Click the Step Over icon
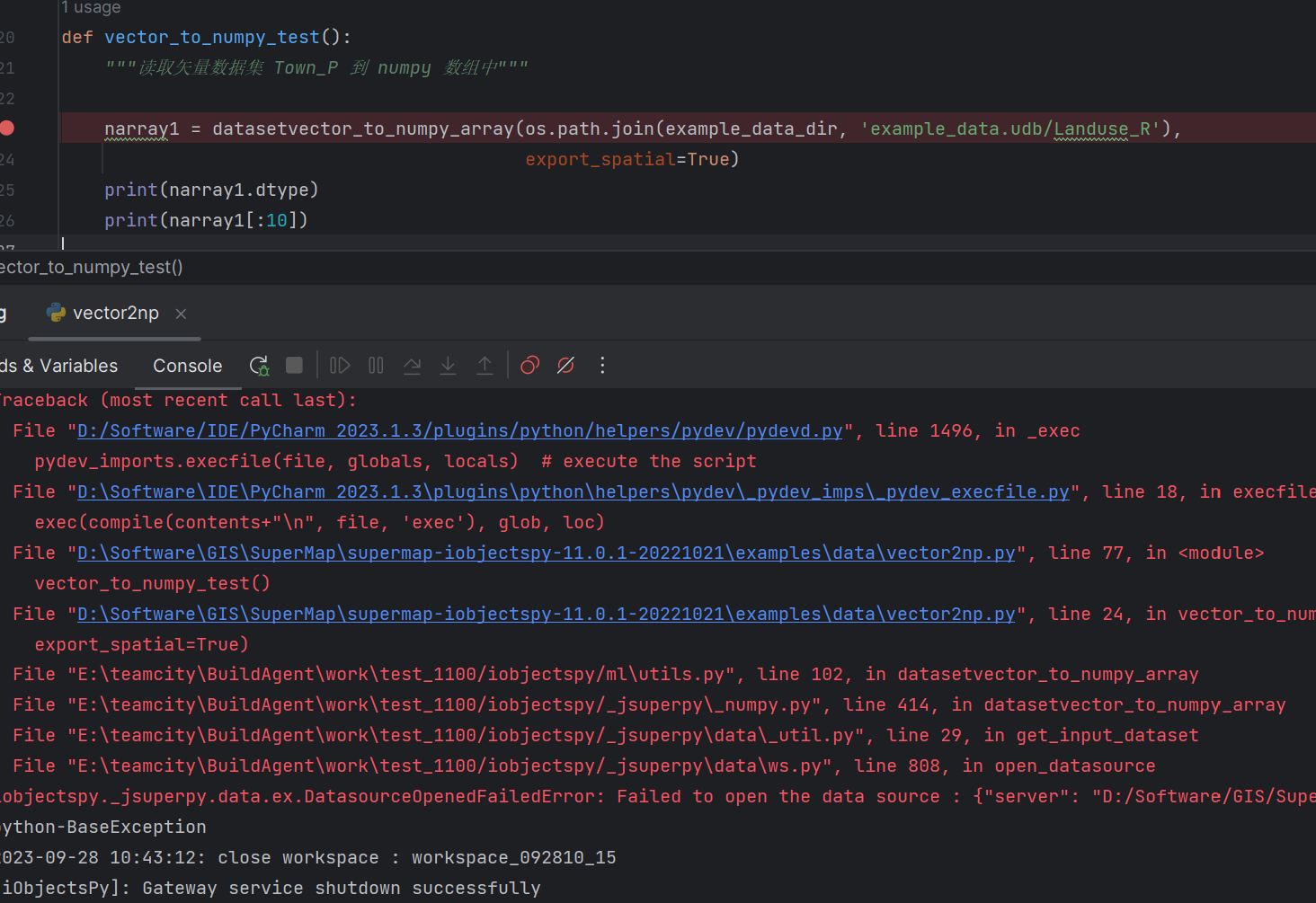Screen dimensions: 1316x903 (x=412, y=366)
